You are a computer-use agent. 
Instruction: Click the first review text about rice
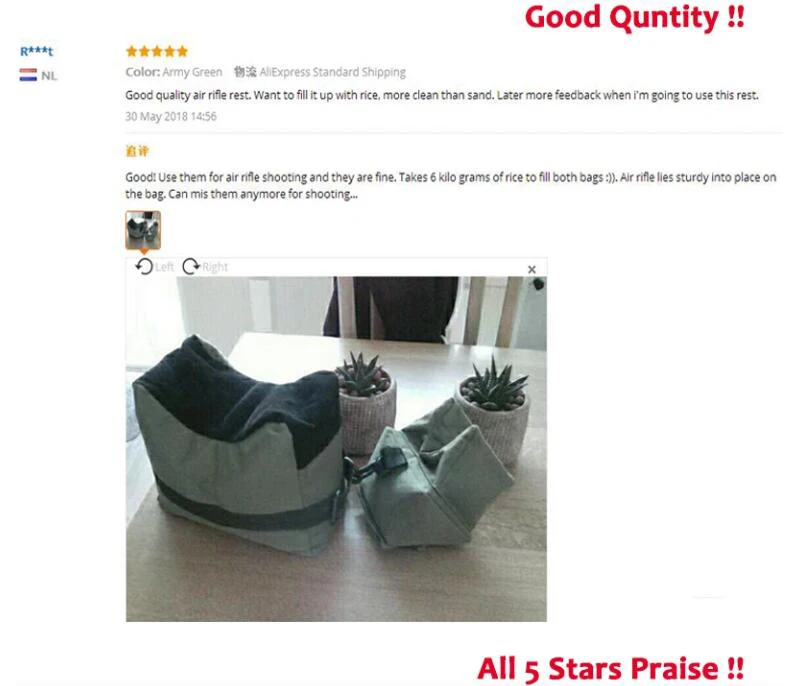[x=442, y=95]
